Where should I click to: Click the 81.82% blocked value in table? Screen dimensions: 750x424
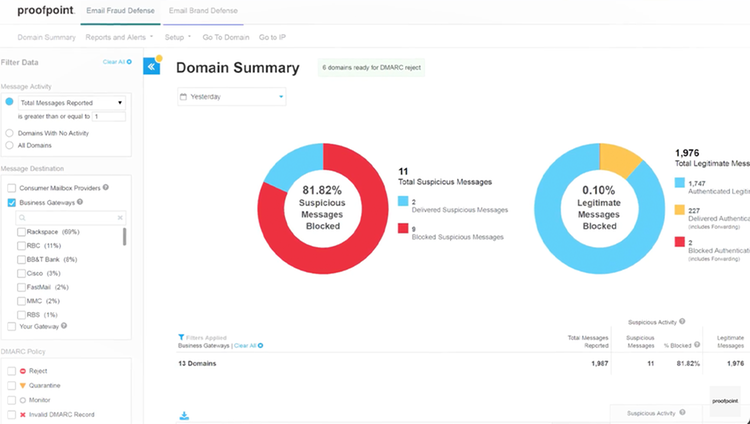click(688, 364)
